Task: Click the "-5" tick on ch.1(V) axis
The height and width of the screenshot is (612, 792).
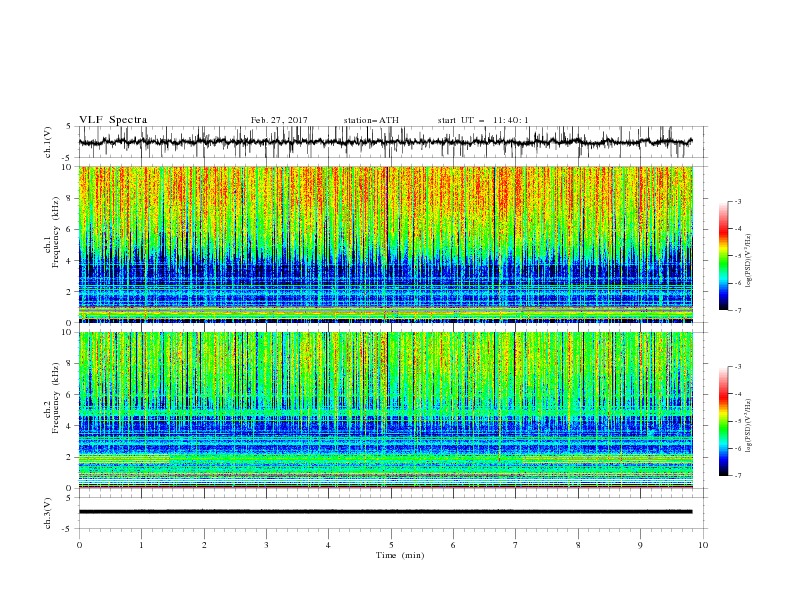Action: tap(68, 158)
